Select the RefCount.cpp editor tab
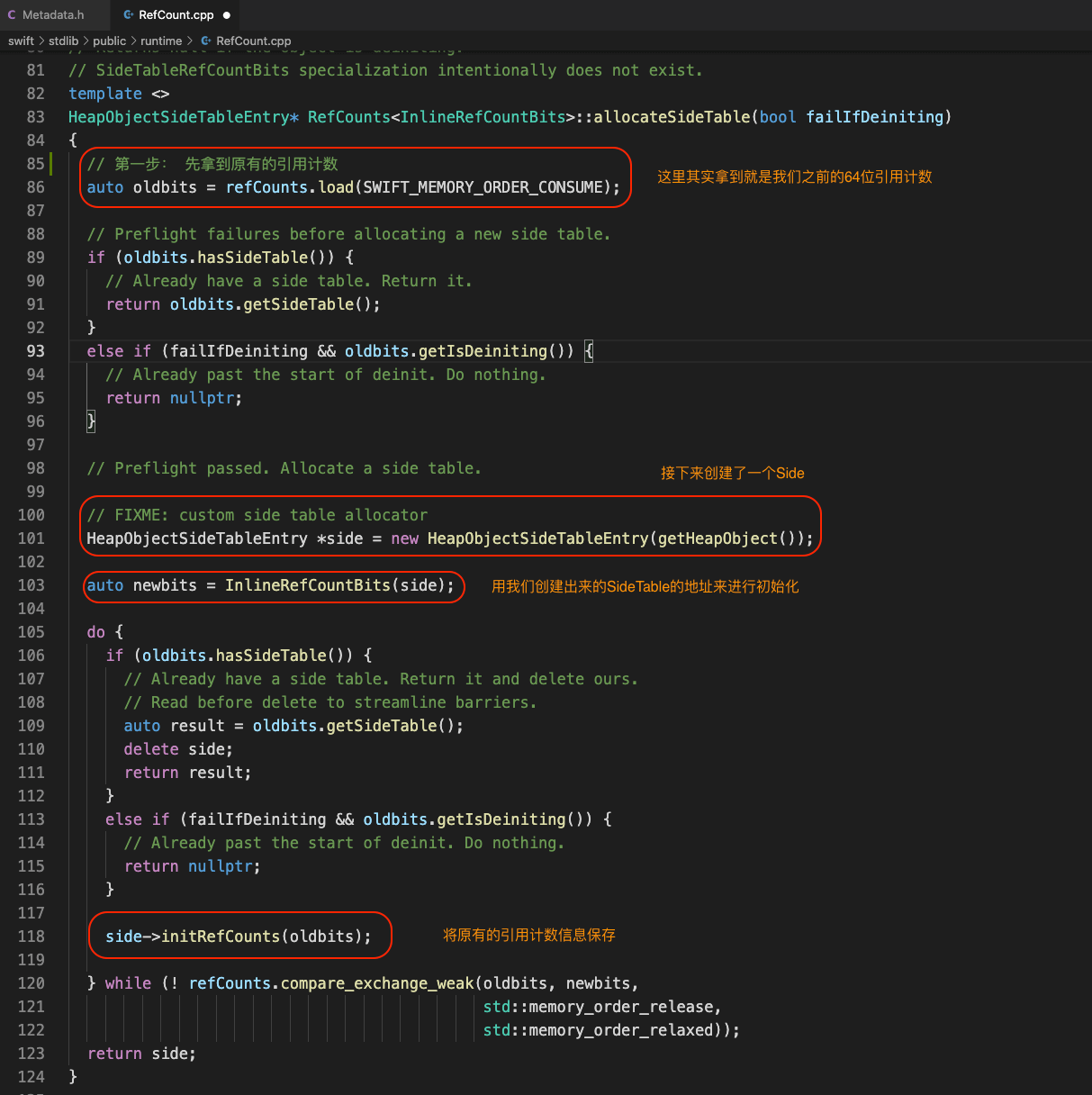This screenshot has height=1095, width=1092. [176, 14]
